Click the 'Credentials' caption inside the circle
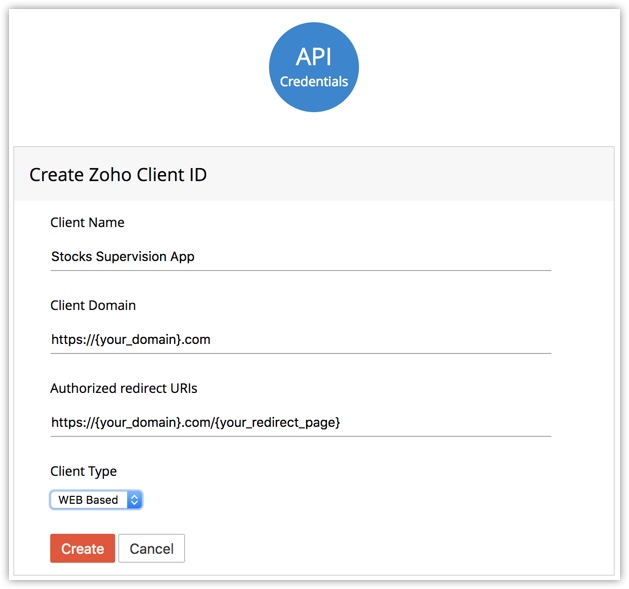The width and height of the screenshot is (629, 589). pyautogui.click(x=314, y=82)
